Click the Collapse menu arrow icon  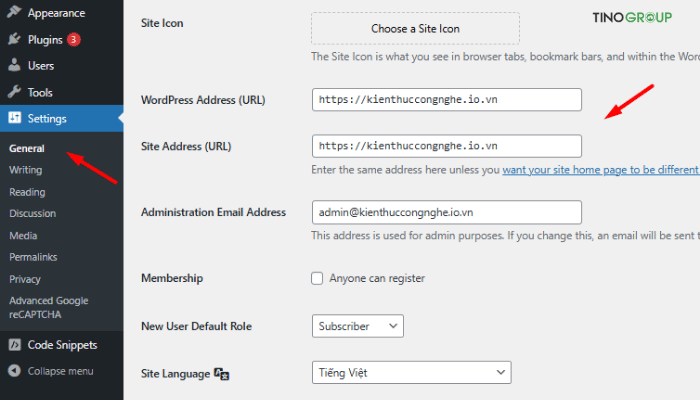14,371
